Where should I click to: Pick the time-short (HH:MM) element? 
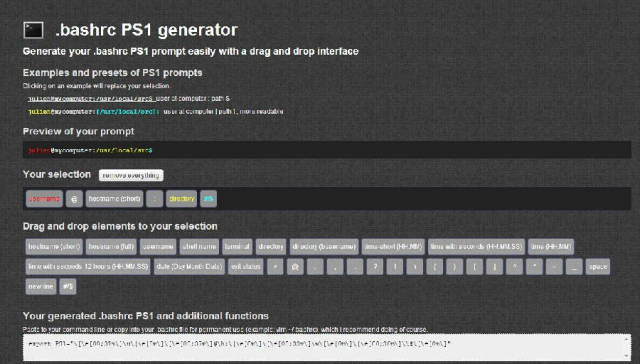[x=393, y=247]
